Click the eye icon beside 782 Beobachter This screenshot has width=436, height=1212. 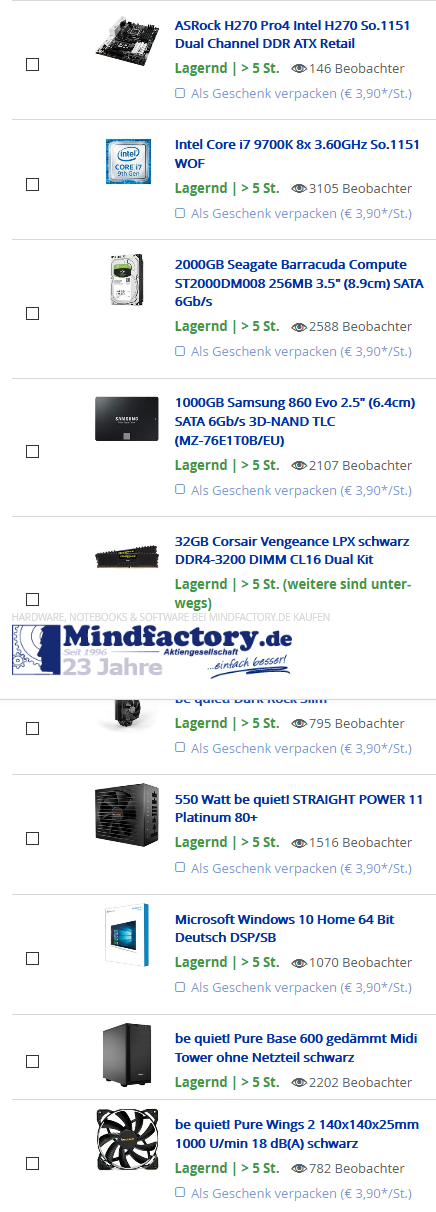point(299,1169)
